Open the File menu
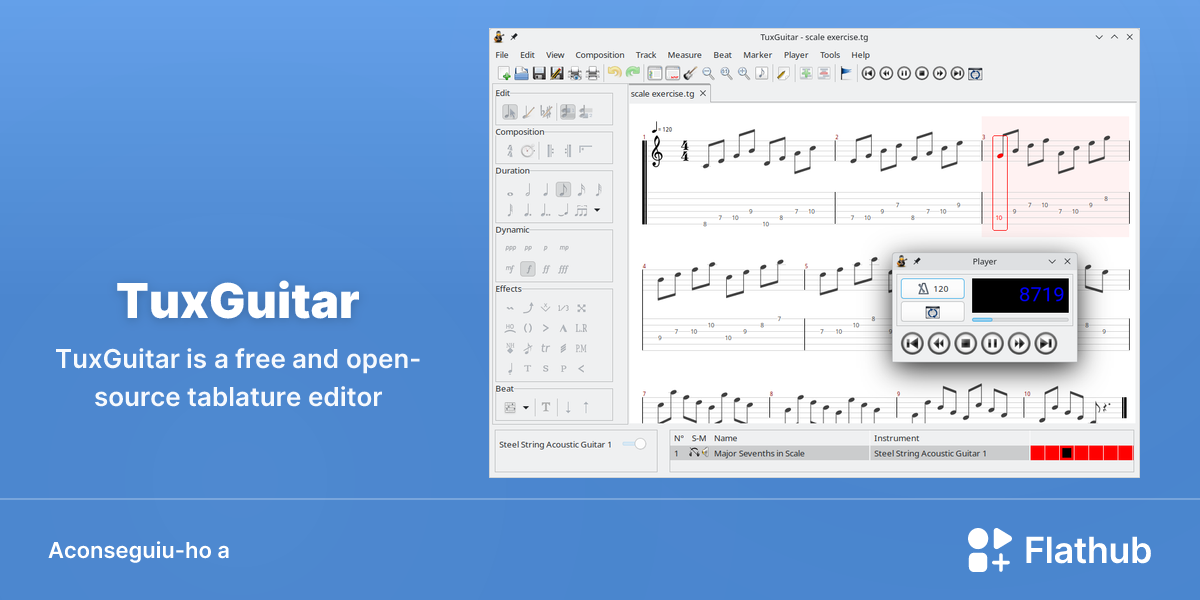 coord(502,55)
